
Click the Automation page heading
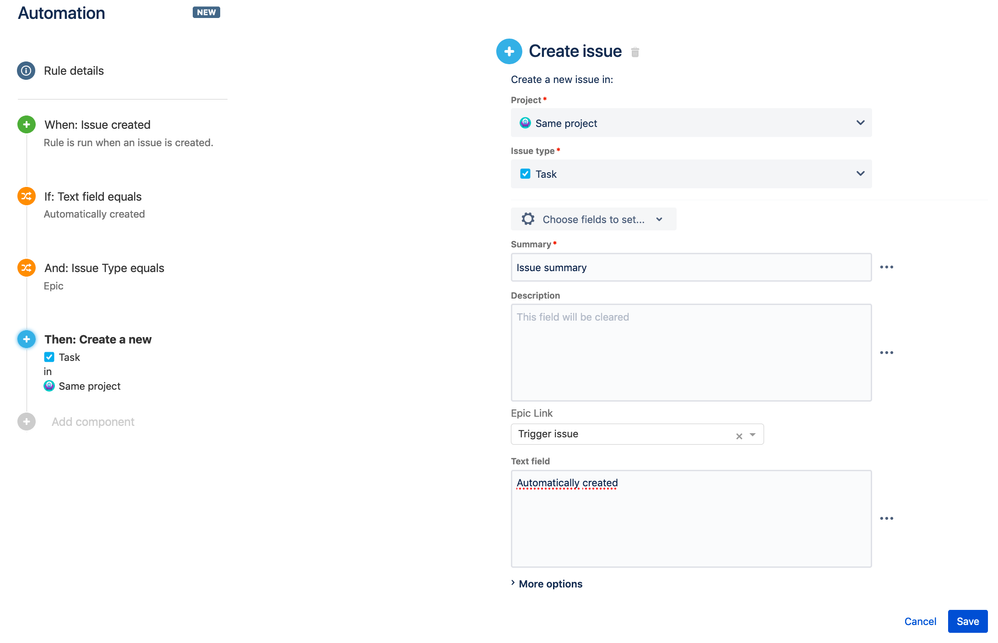(x=61, y=13)
